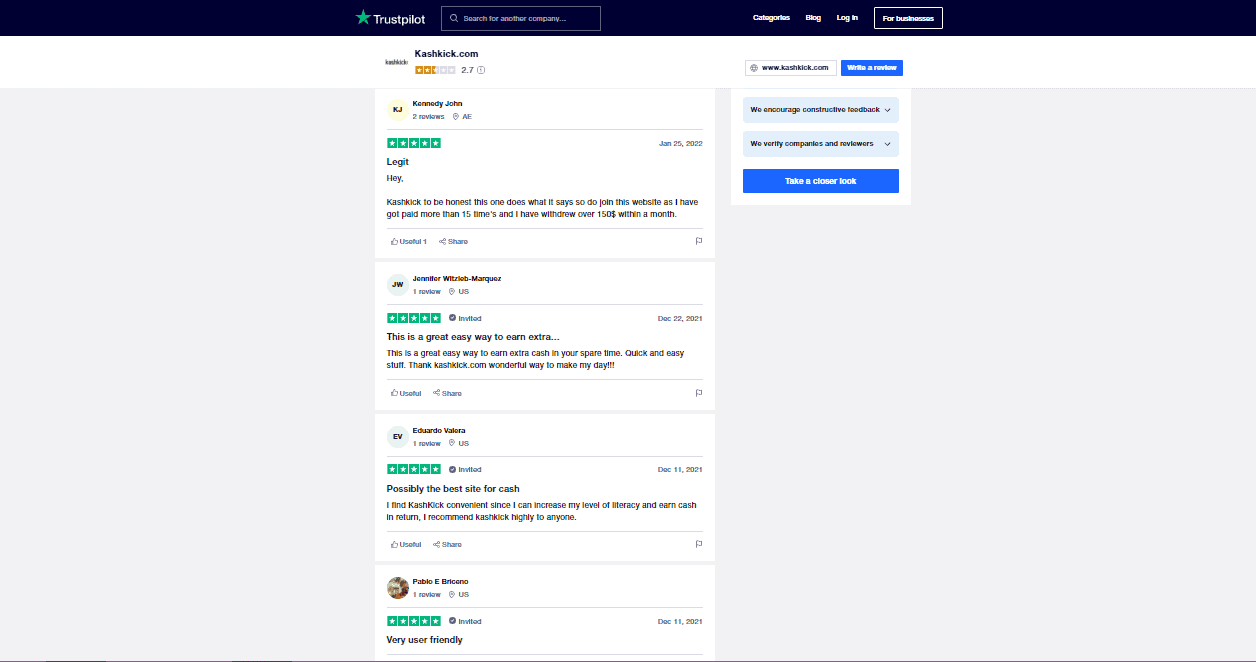Open Jennifer Witzleb-Marquez's JW avatar
Image resolution: width=1256 pixels, height=662 pixels.
pos(397,285)
